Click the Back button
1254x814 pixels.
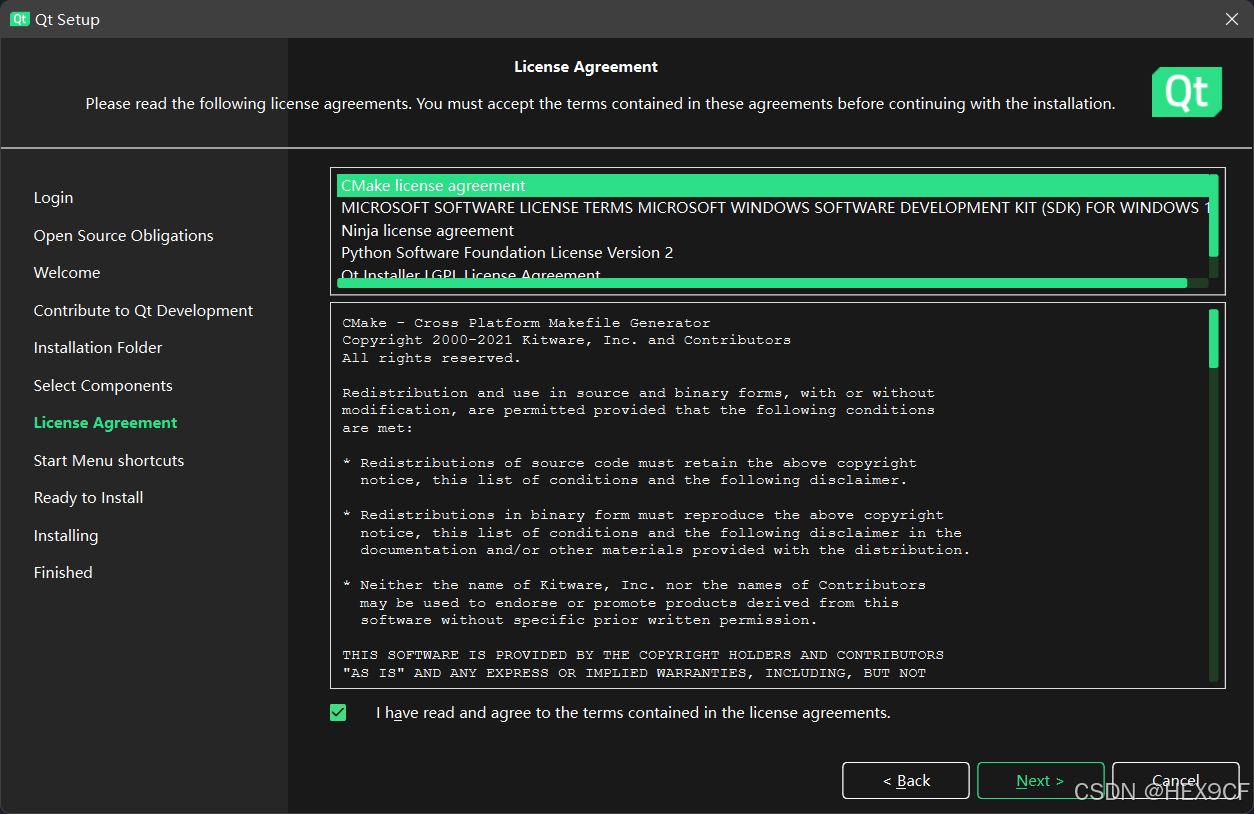tap(906, 781)
